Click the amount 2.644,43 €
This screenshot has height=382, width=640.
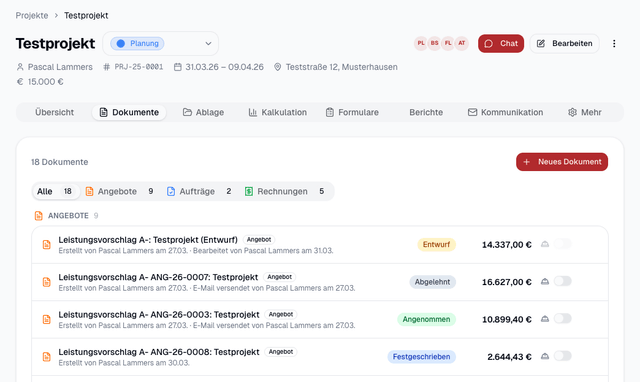coord(509,357)
